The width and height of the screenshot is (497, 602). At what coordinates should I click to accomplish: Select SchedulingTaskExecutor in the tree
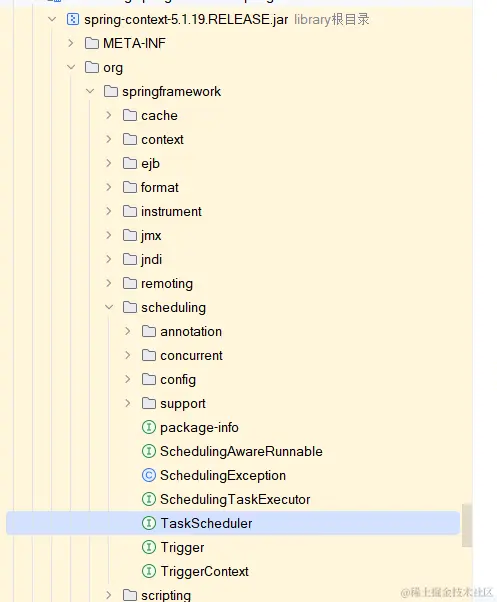pos(235,499)
